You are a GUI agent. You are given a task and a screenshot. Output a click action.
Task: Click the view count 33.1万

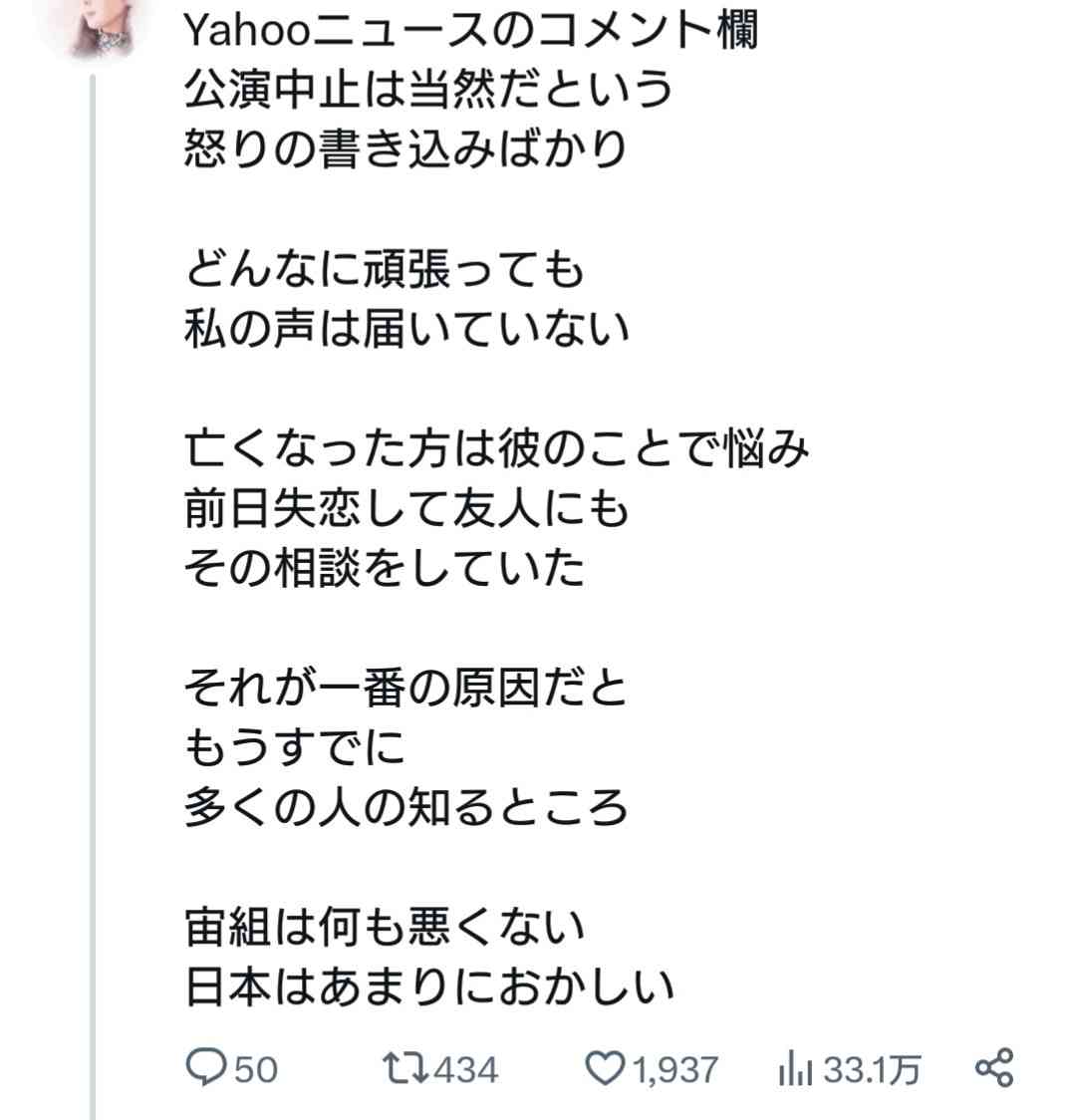point(872,1069)
